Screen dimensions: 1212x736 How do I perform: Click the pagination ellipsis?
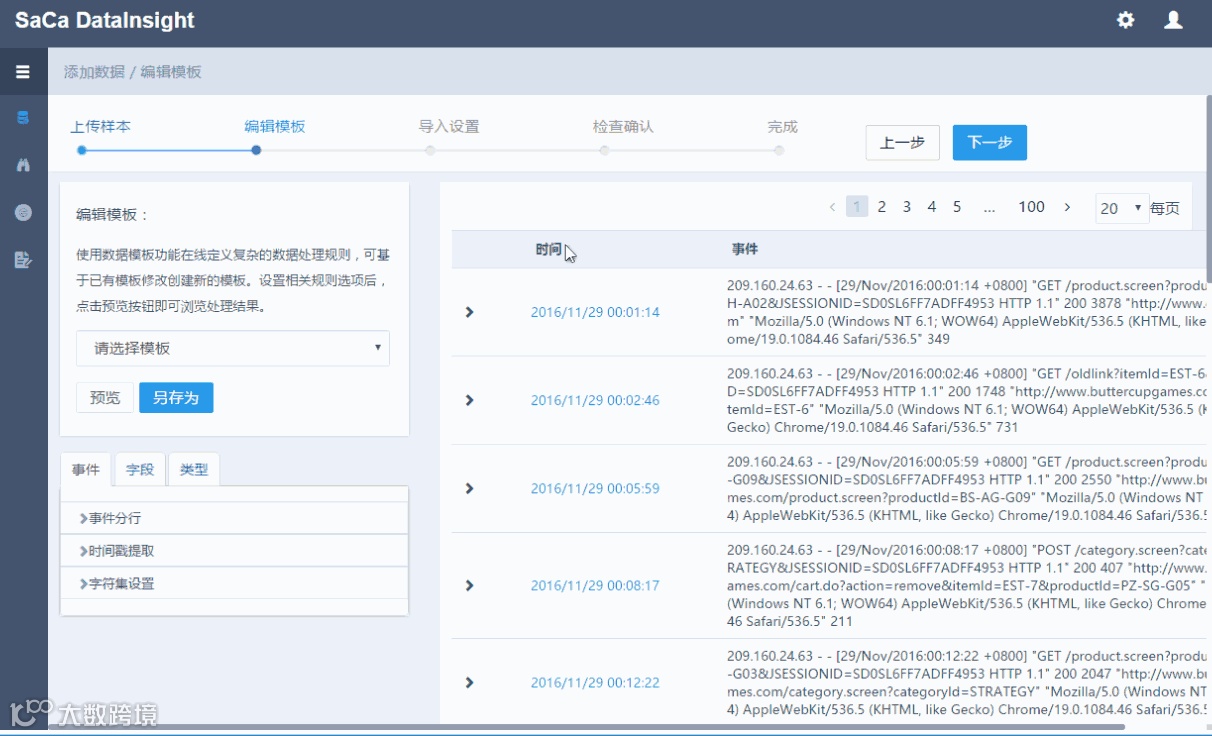[989, 207]
